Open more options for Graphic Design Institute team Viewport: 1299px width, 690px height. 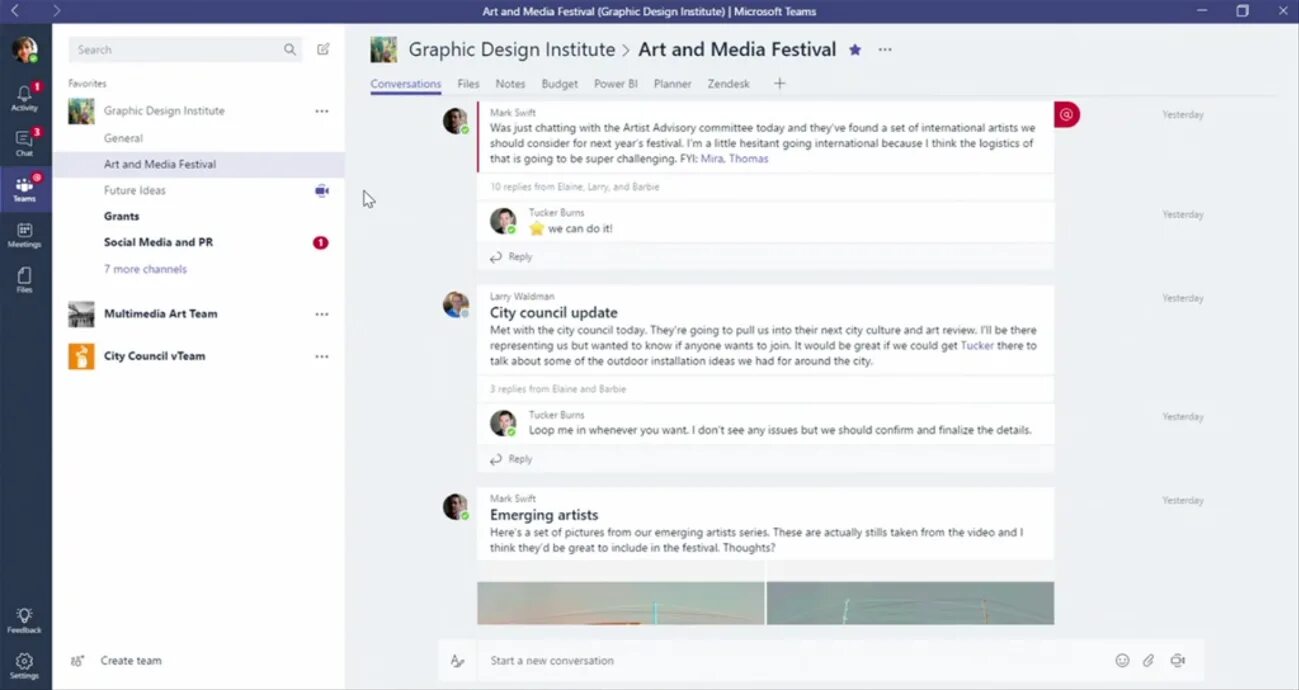click(322, 111)
